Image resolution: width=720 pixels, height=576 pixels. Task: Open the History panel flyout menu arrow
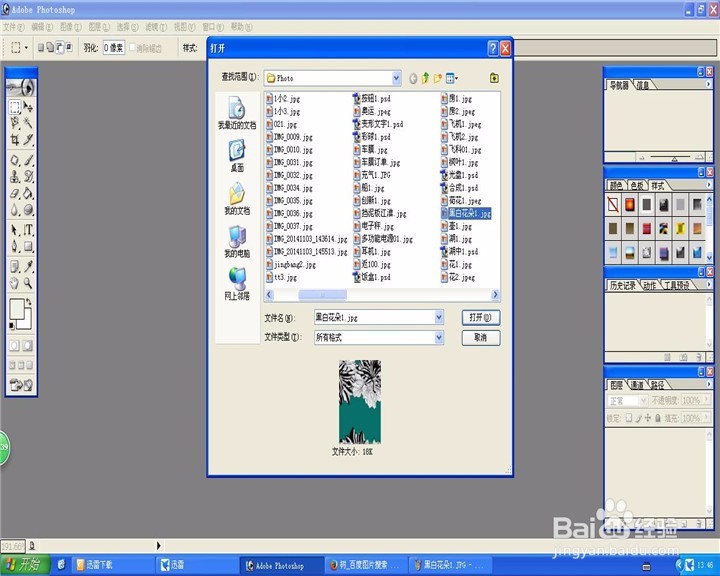[709, 284]
